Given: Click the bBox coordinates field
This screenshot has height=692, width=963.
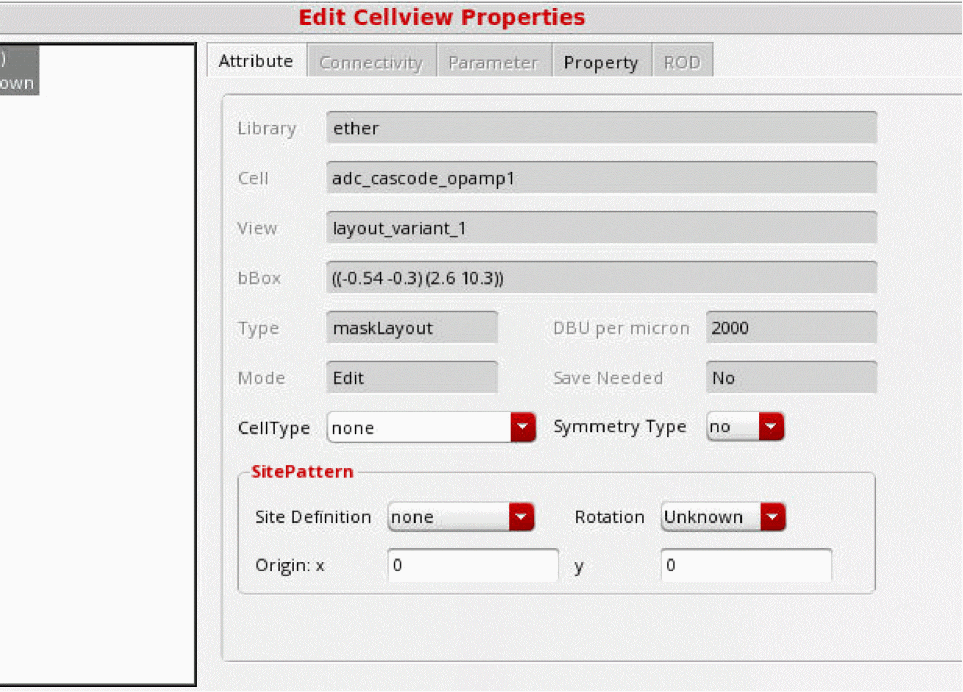Looking at the screenshot, I should click(601, 278).
